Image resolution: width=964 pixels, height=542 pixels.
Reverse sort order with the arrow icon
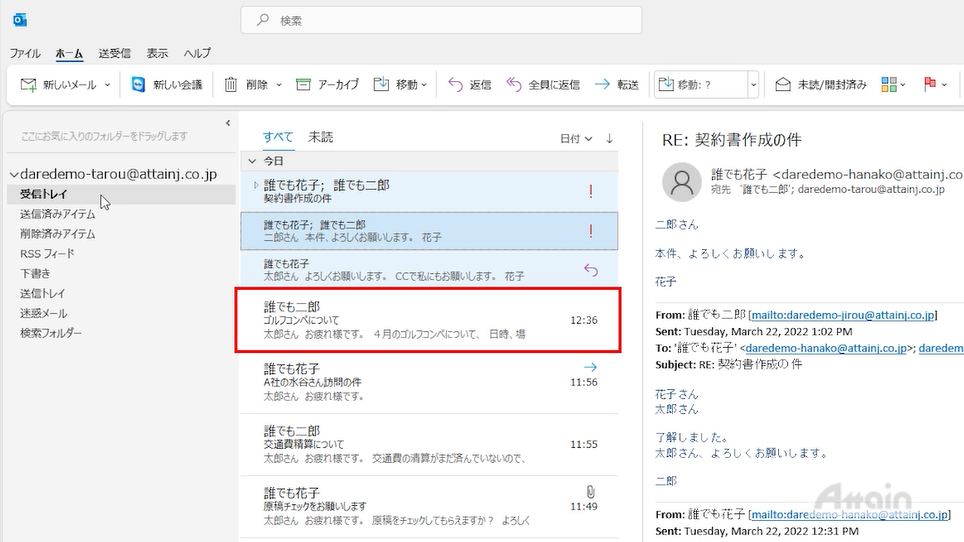pos(609,138)
